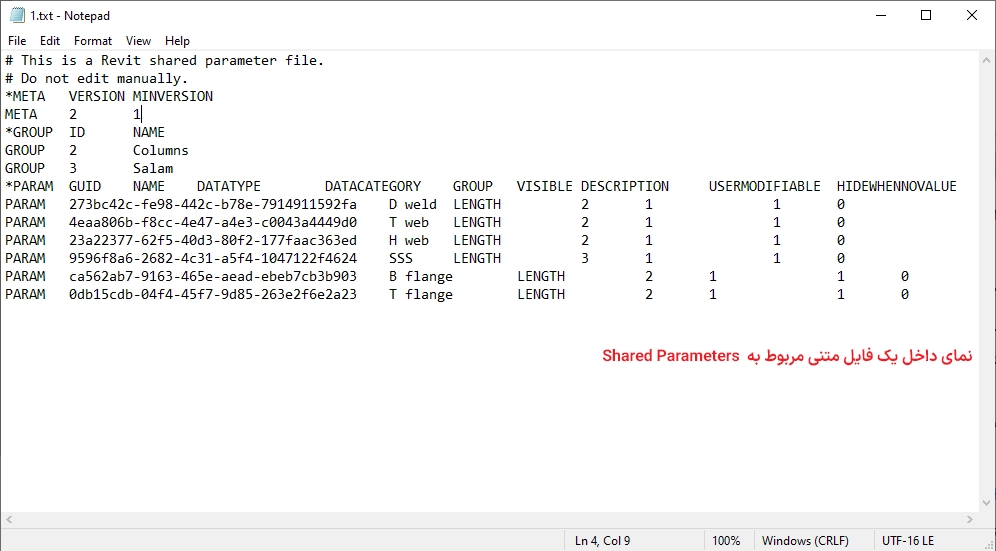The width and height of the screenshot is (996, 551).
Task: Click the 100% zoom level in status bar
Action: pyautogui.click(x=726, y=541)
